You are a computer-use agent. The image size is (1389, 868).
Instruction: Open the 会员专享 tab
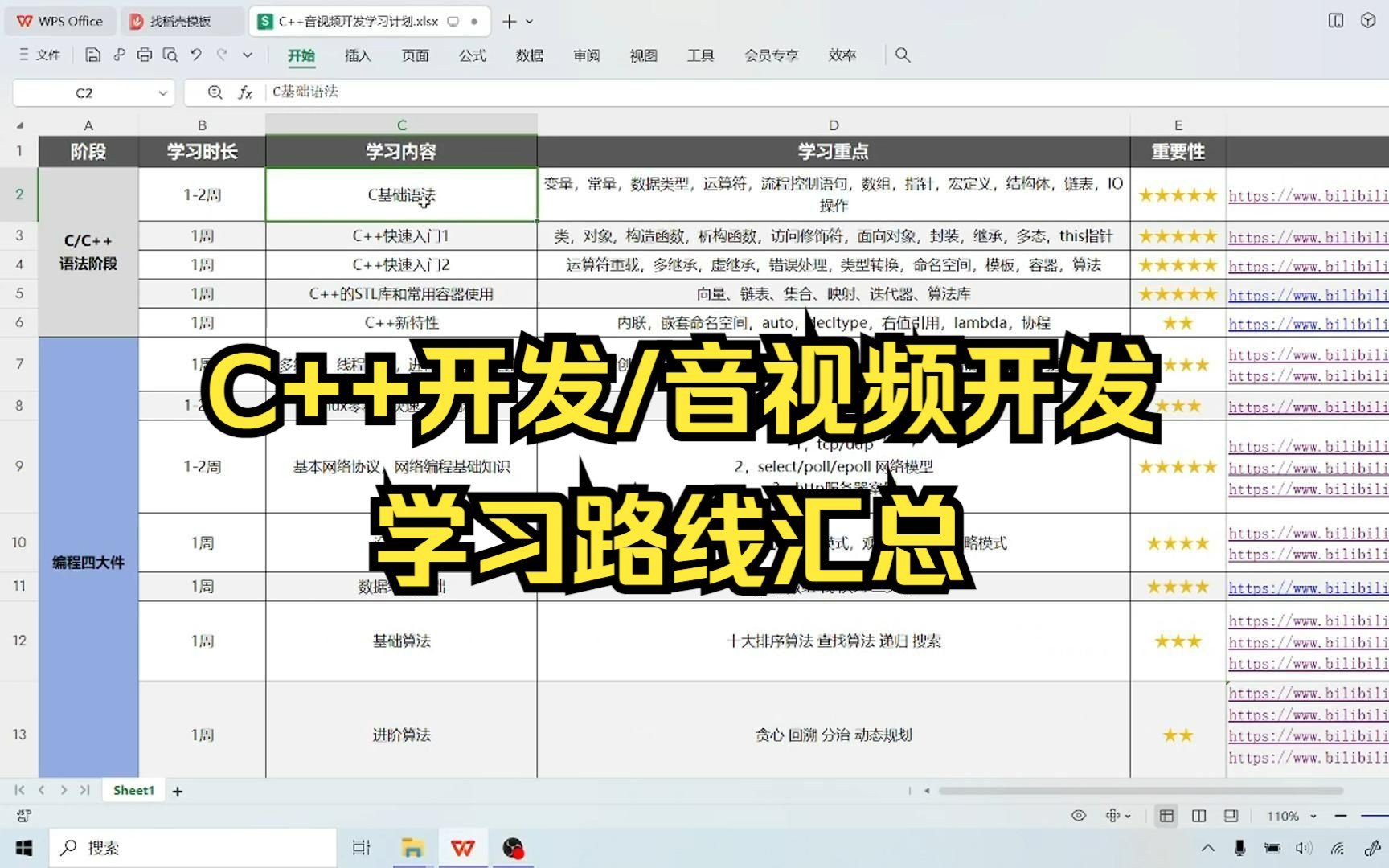point(772,55)
